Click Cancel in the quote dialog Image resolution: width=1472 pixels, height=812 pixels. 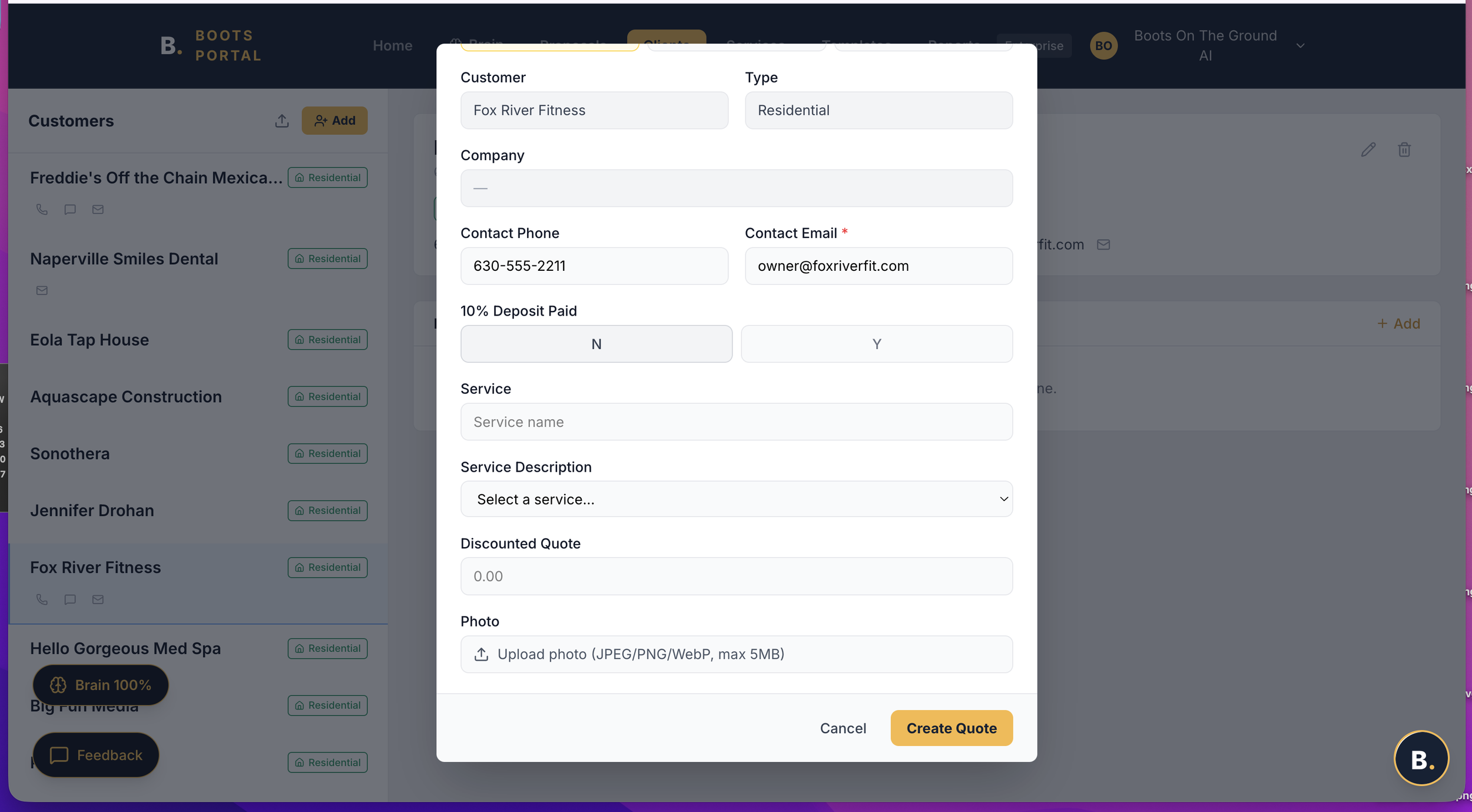point(843,728)
